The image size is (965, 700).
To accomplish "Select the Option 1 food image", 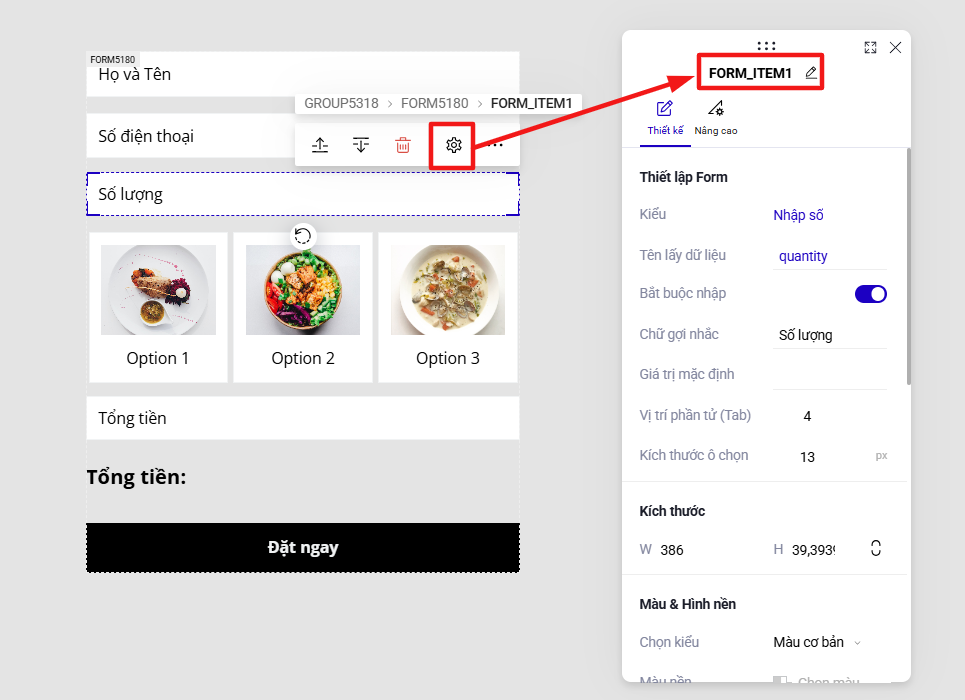I will click(158, 290).
